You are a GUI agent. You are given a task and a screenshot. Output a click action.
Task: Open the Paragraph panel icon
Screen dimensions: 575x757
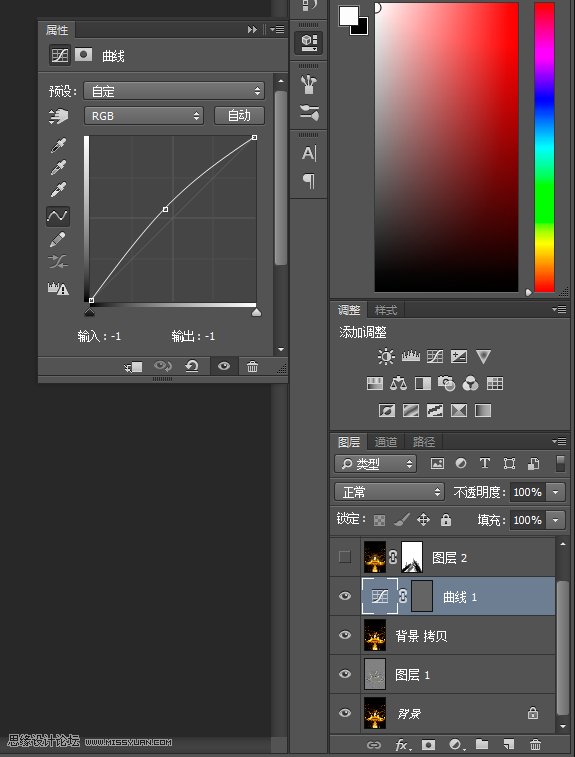pyautogui.click(x=309, y=181)
